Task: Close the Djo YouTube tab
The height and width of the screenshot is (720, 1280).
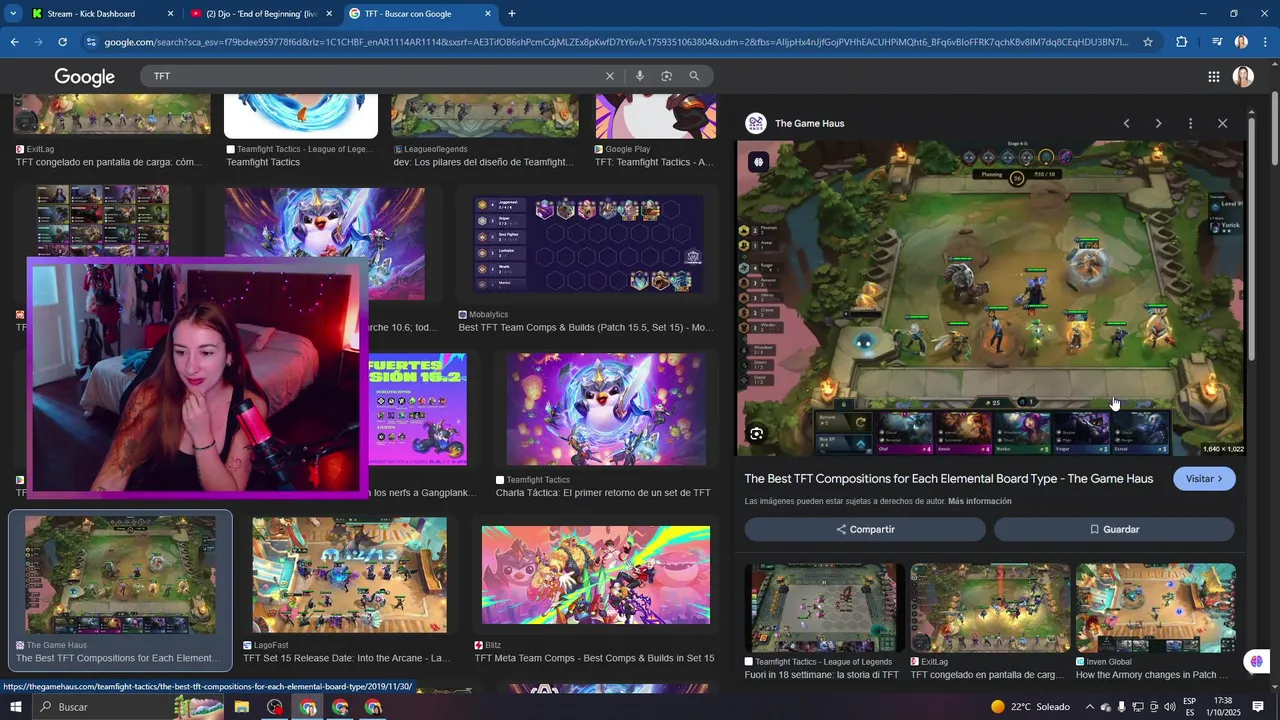Action: pos(329,14)
